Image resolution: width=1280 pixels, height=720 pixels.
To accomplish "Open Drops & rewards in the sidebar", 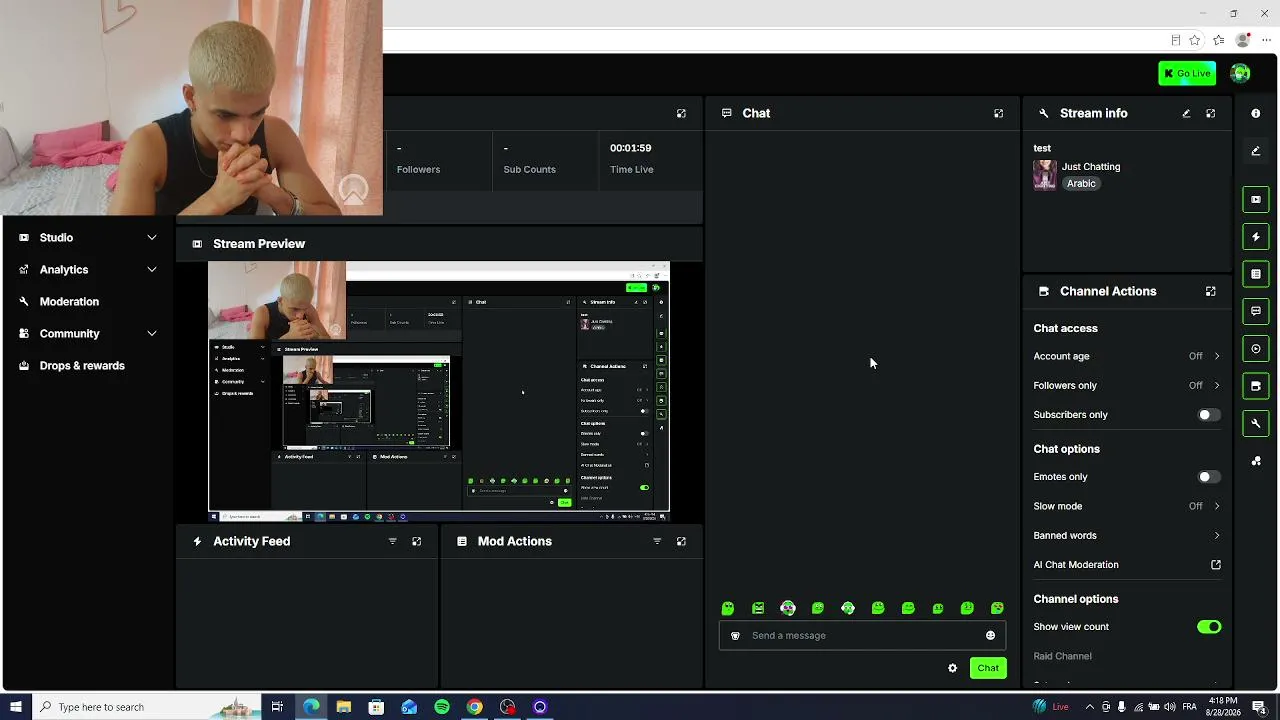I will click(82, 365).
